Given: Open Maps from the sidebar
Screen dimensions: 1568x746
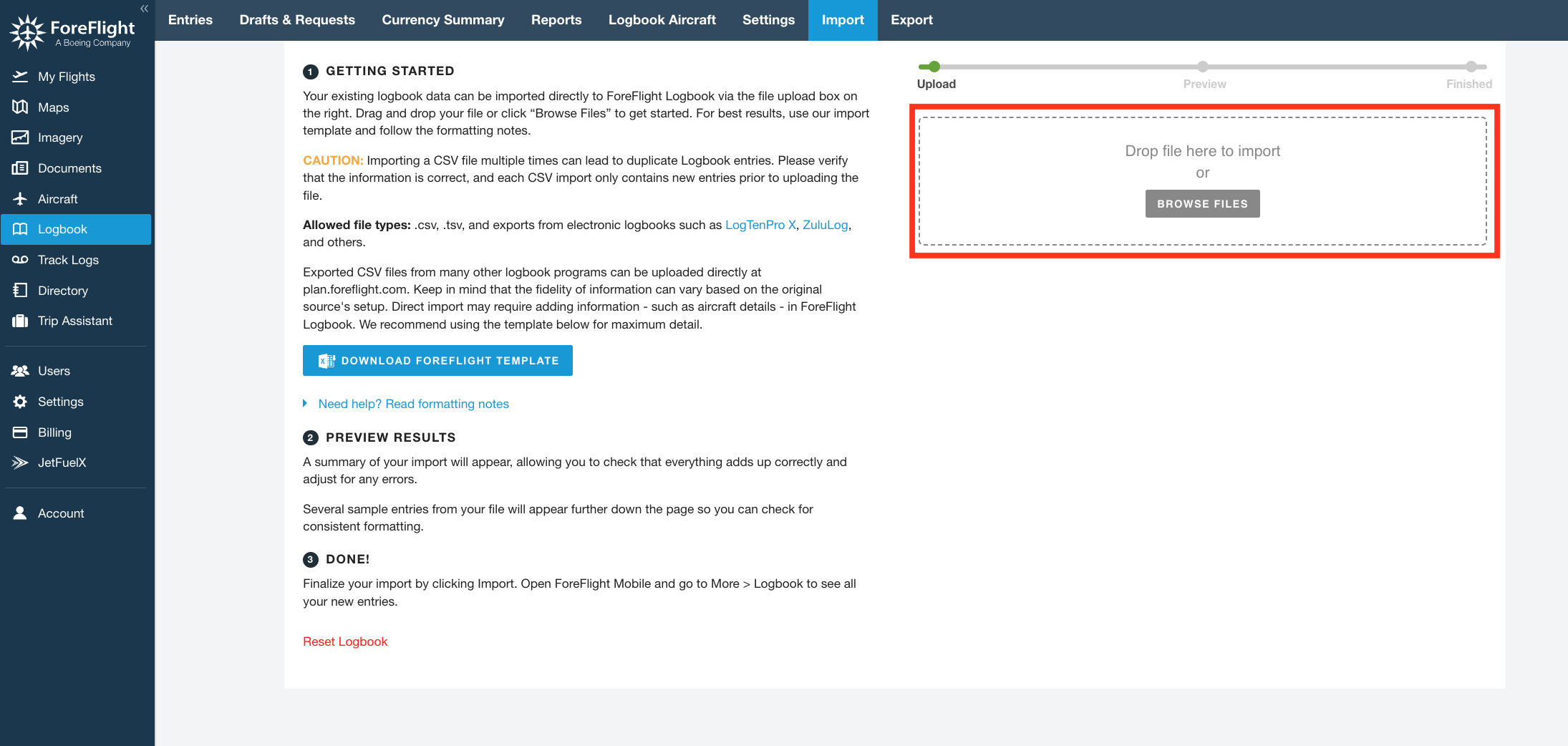Looking at the screenshot, I should [x=76, y=107].
